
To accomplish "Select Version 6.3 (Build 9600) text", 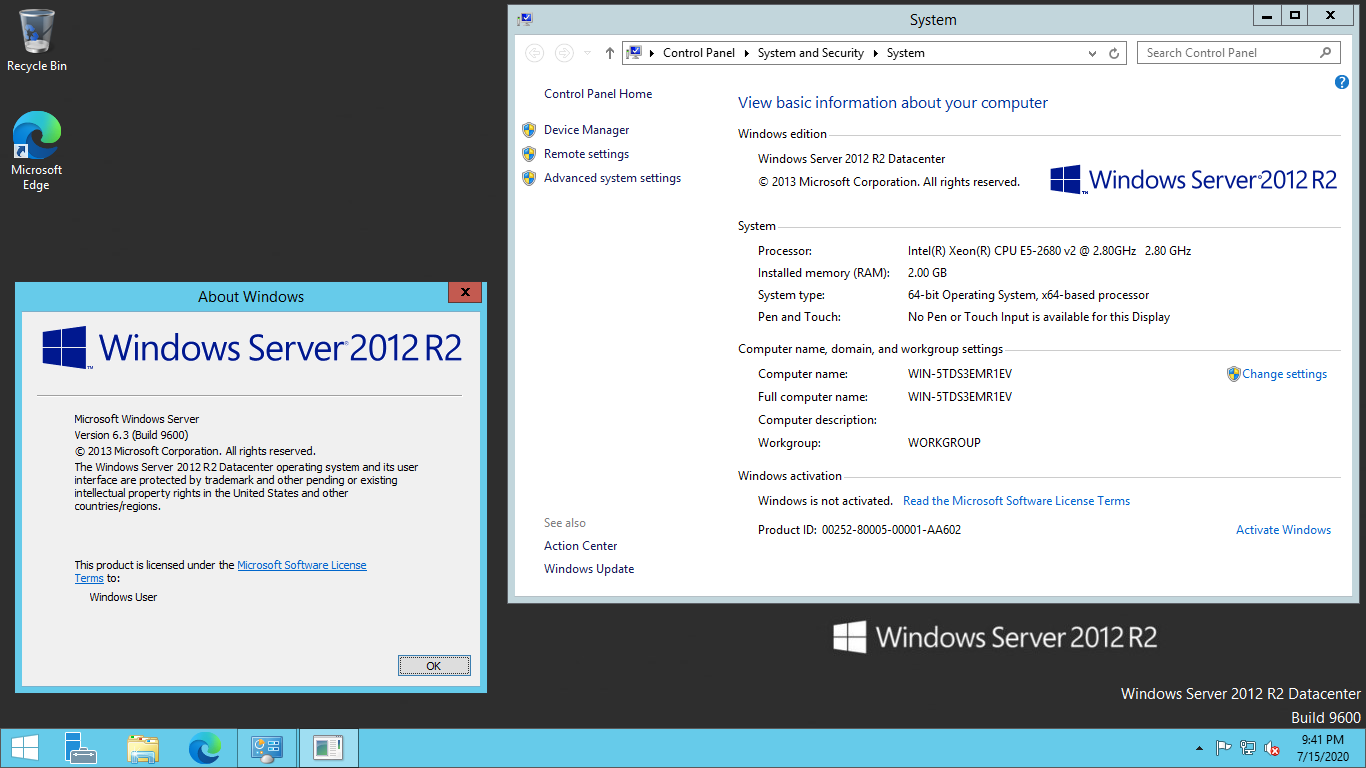I will pos(132,435).
